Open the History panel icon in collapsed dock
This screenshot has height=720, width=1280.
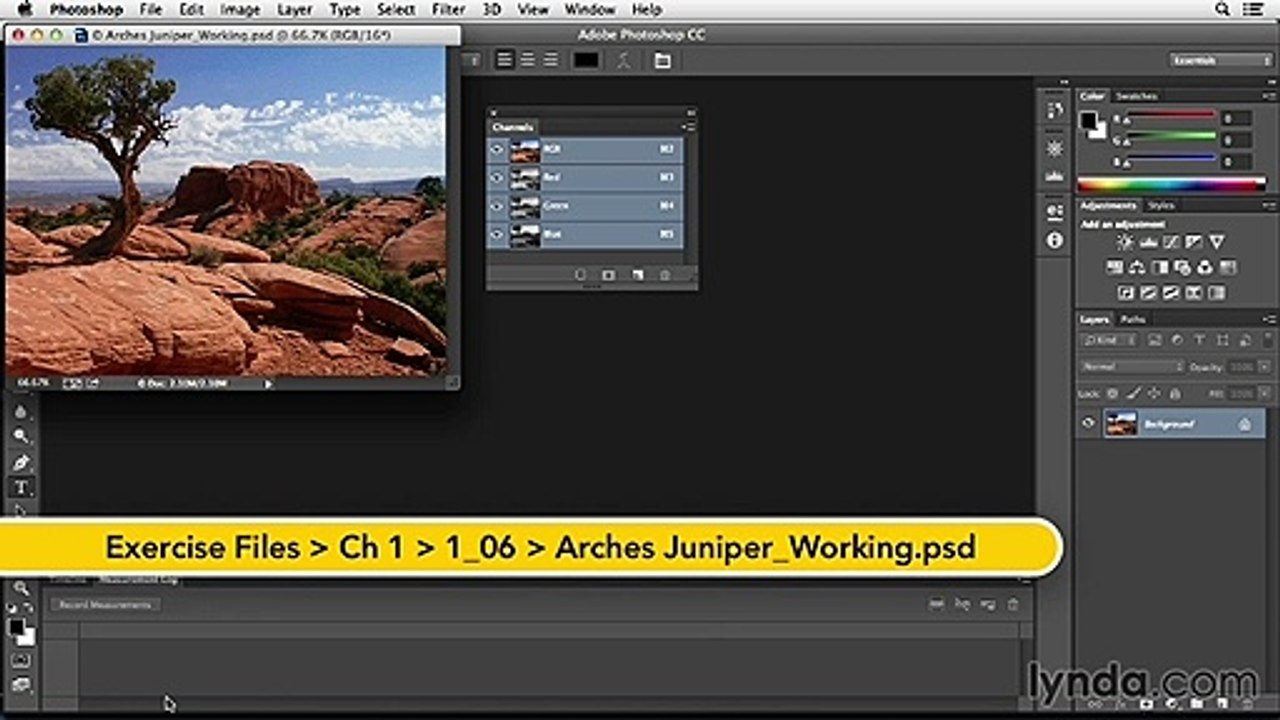coord(1054,110)
